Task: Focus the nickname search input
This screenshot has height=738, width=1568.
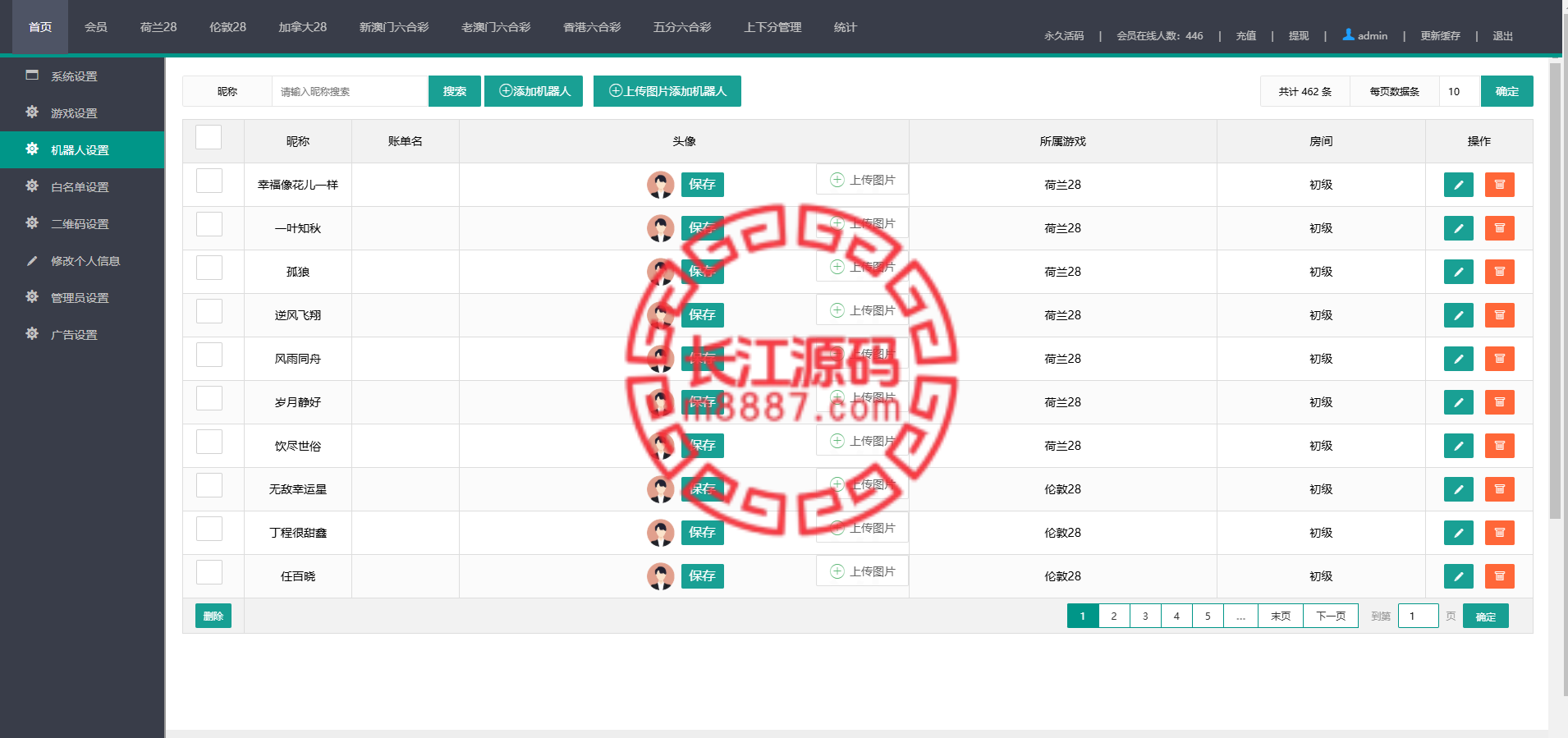Action: point(350,91)
